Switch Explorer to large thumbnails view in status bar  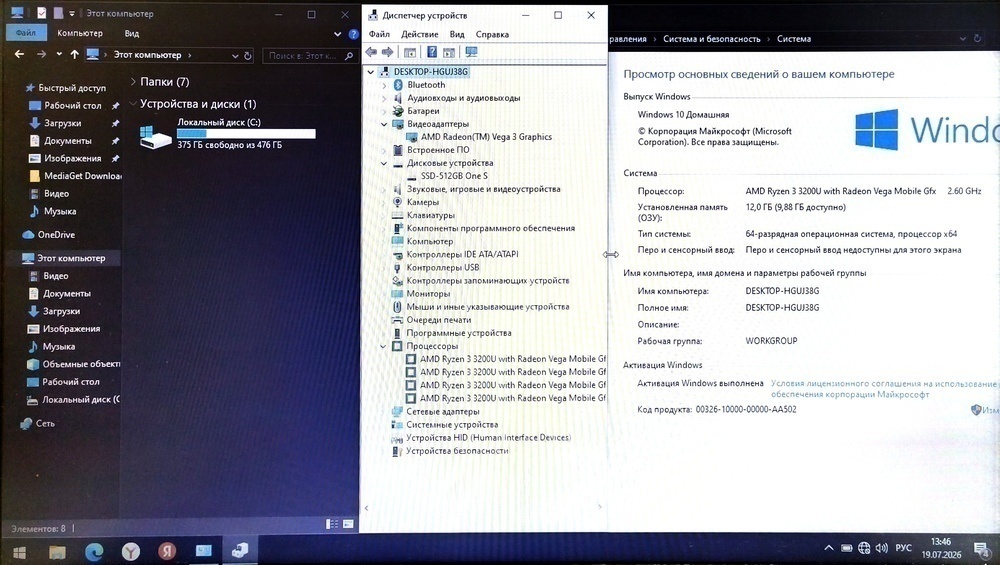point(348,524)
